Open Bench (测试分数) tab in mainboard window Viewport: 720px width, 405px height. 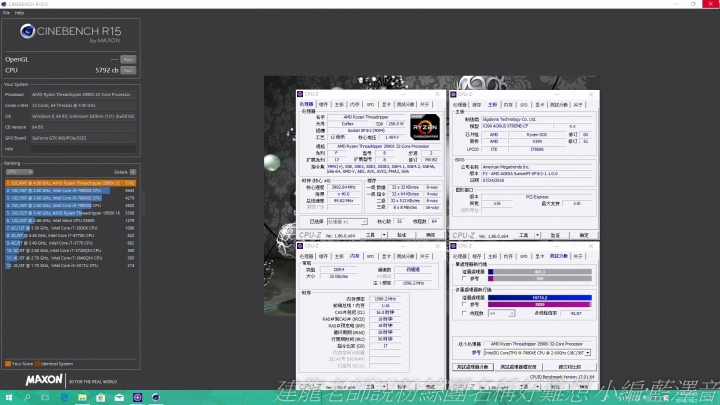[559, 105]
